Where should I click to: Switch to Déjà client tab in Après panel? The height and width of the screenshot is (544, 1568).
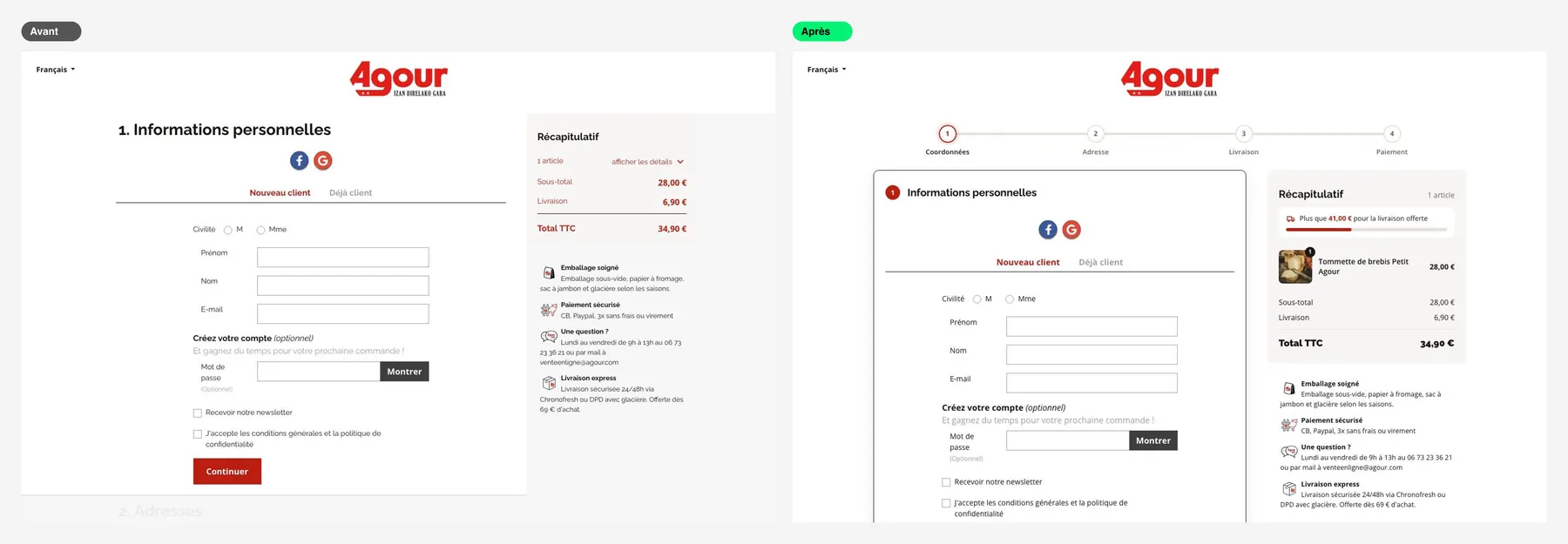[x=1100, y=262]
